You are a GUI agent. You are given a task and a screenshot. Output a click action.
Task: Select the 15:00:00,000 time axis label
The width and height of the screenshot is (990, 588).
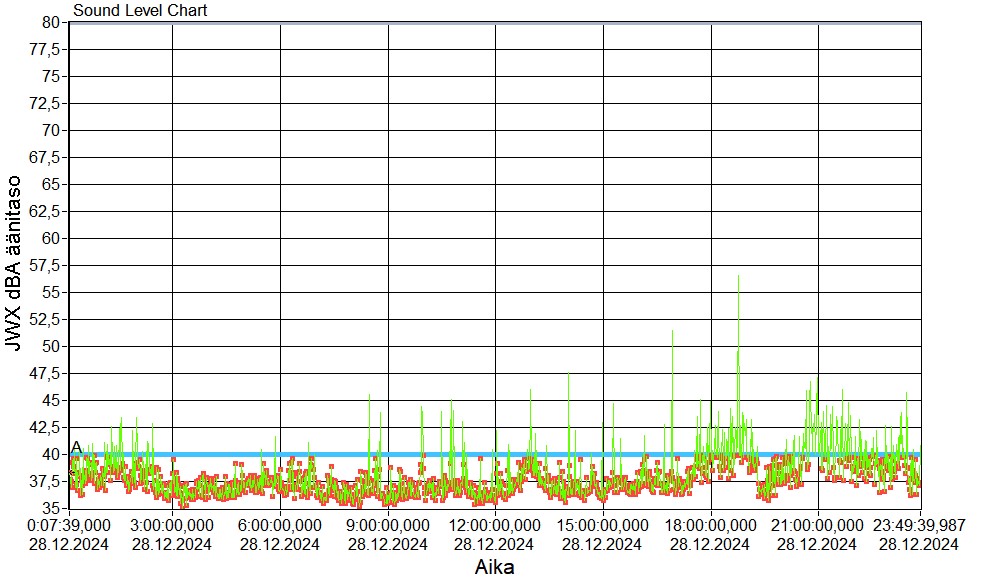(603, 525)
